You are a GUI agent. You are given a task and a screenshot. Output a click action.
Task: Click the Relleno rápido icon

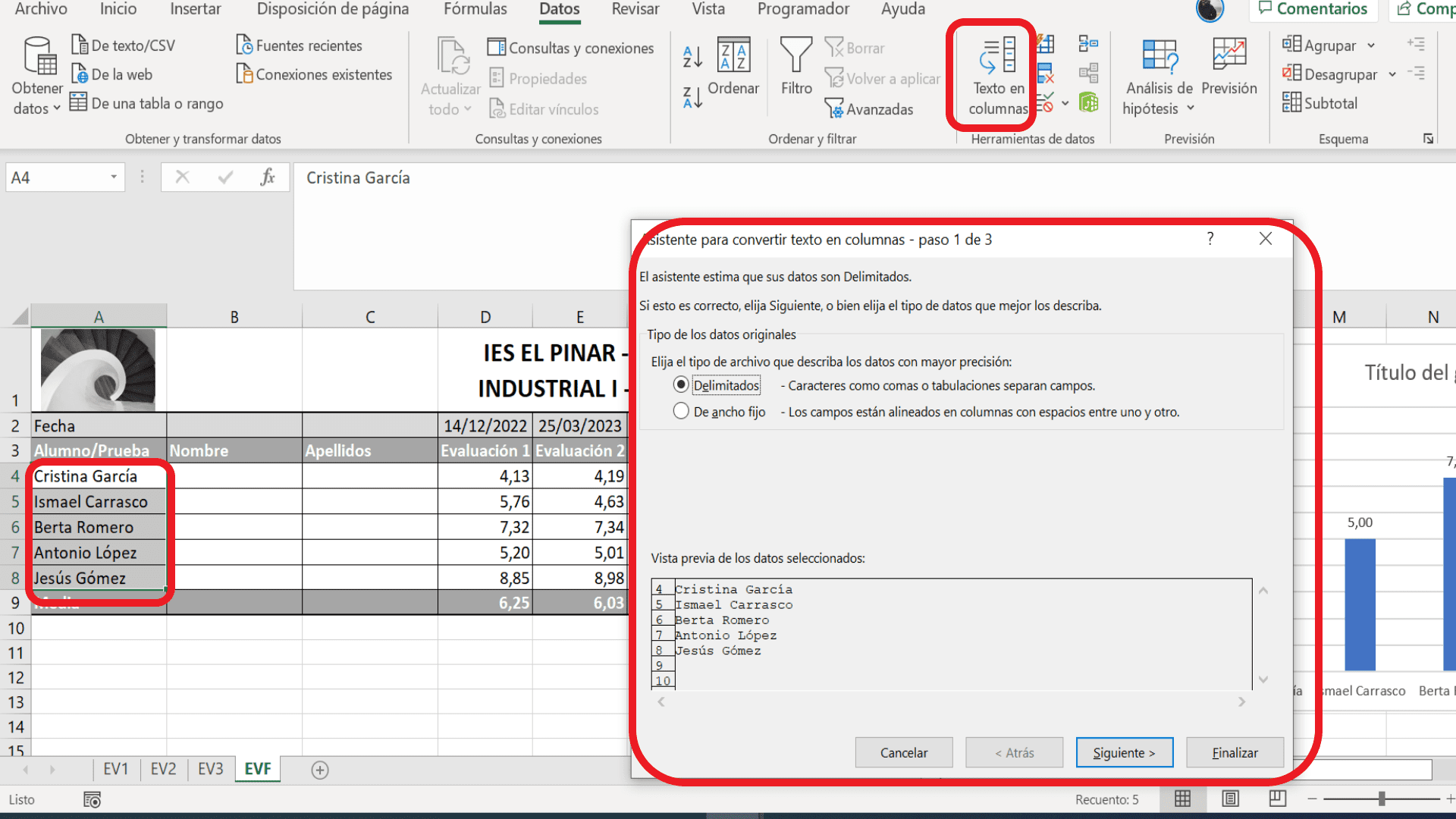pos(1046,43)
